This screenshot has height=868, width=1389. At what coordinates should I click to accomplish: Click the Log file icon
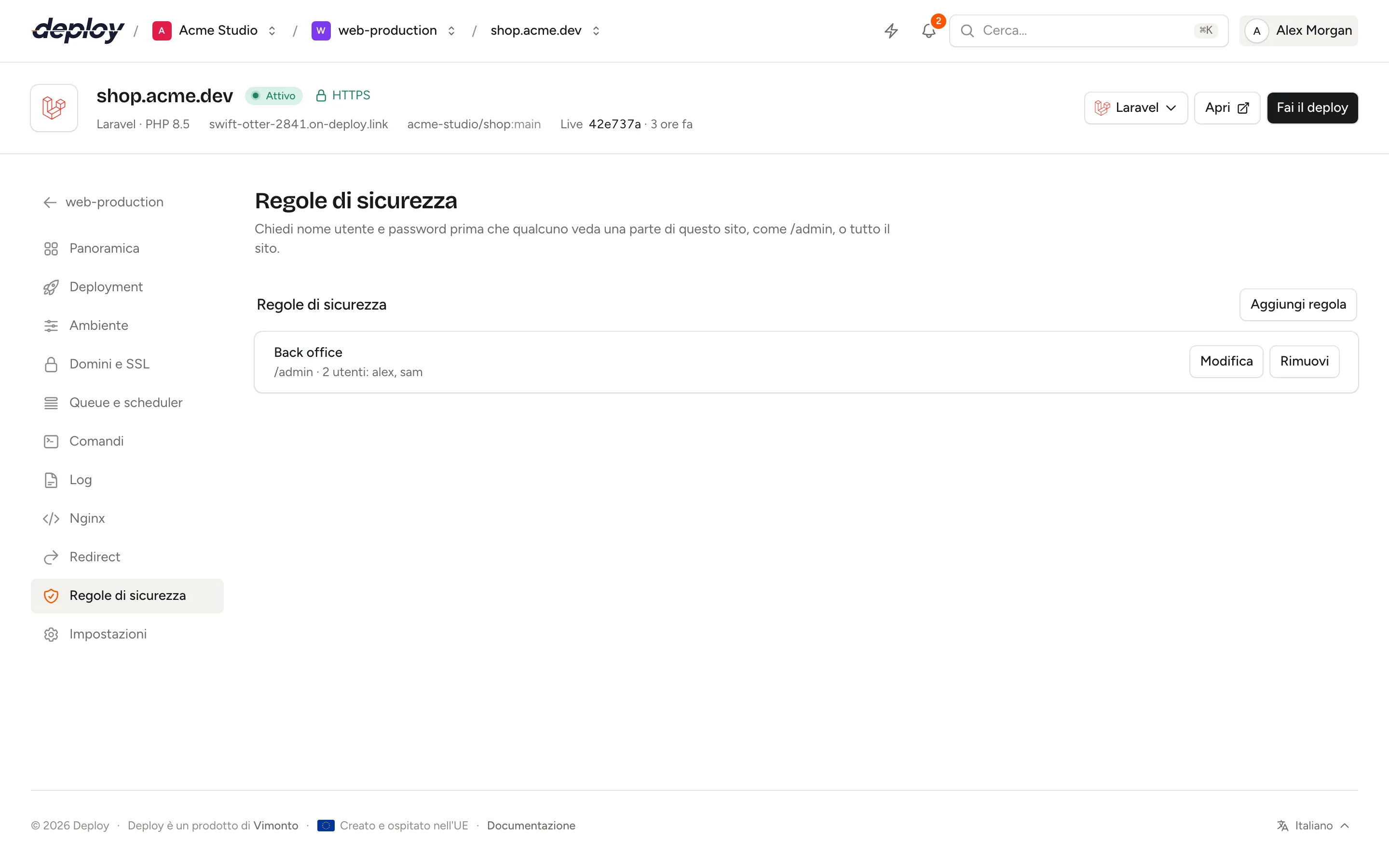coord(51,480)
